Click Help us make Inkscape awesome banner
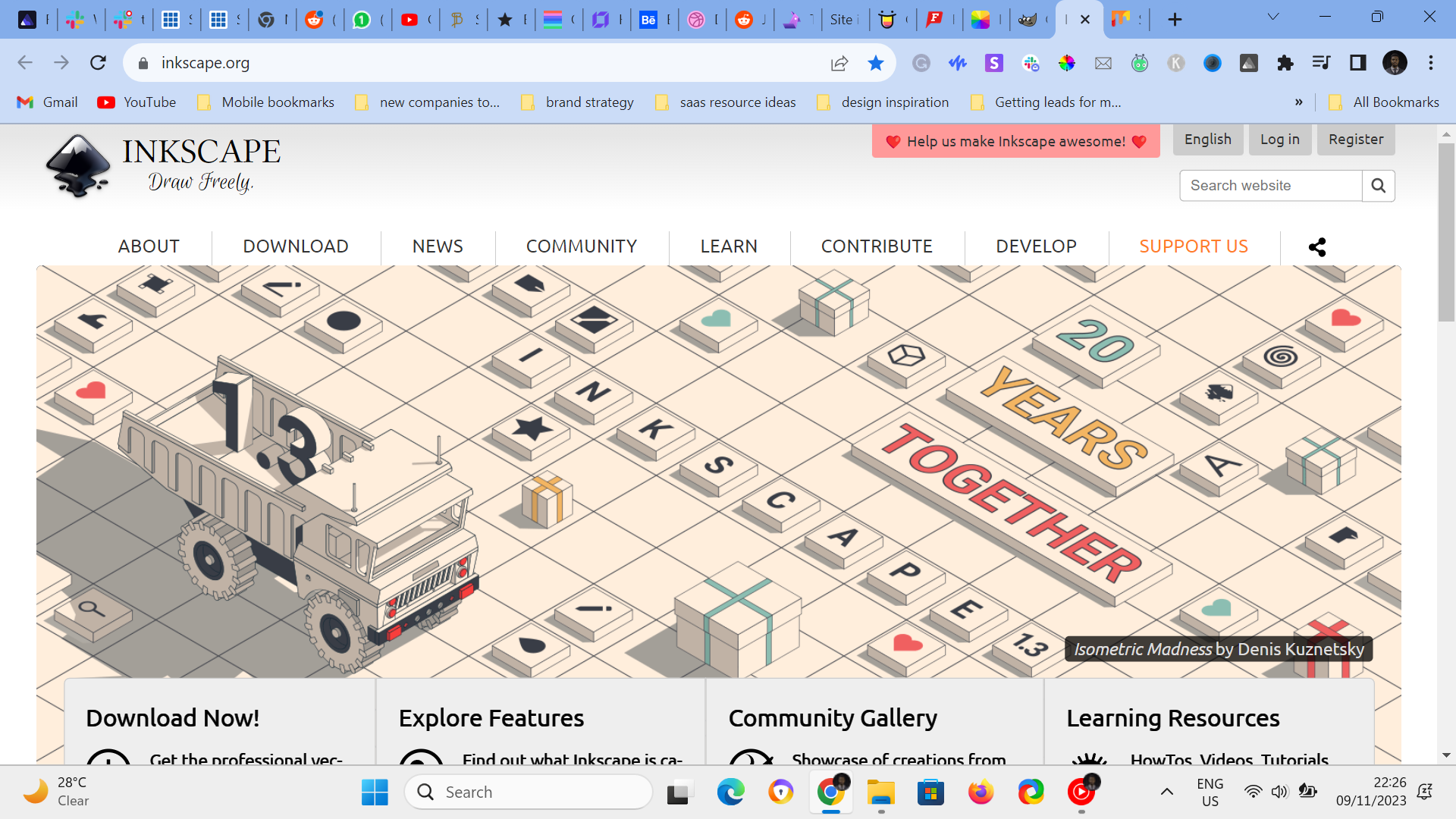Viewport: 1456px width, 819px height. pyautogui.click(x=1015, y=141)
